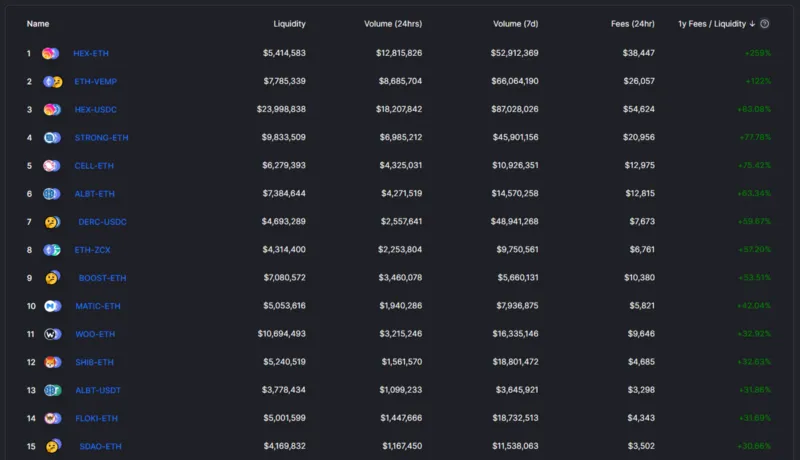Image resolution: width=800 pixels, height=460 pixels.
Task: Open the HEX-USDC pair link
Action: tap(95, 110)
